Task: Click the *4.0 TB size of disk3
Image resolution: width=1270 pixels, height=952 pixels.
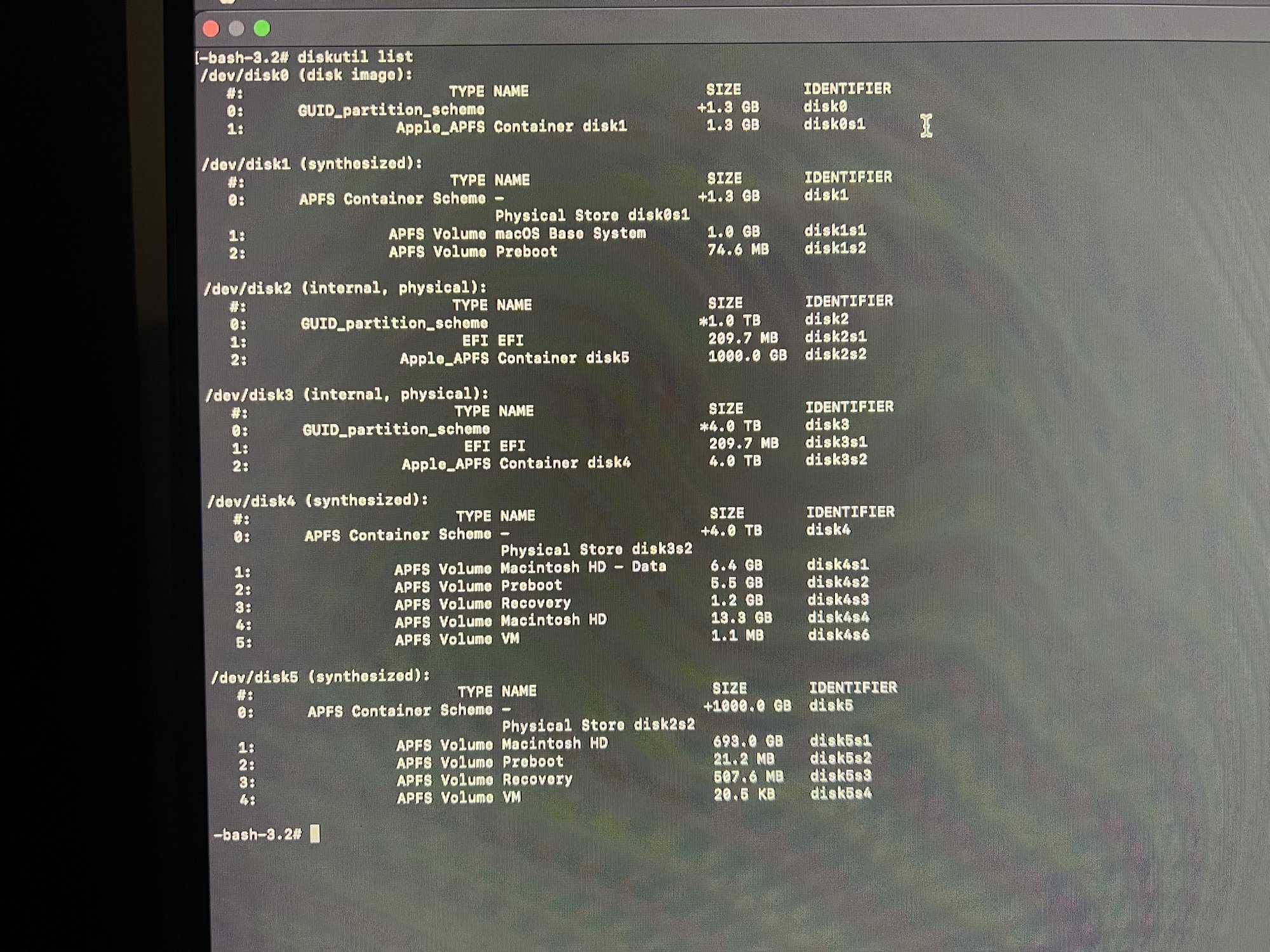Action: (x=730, y=426)
